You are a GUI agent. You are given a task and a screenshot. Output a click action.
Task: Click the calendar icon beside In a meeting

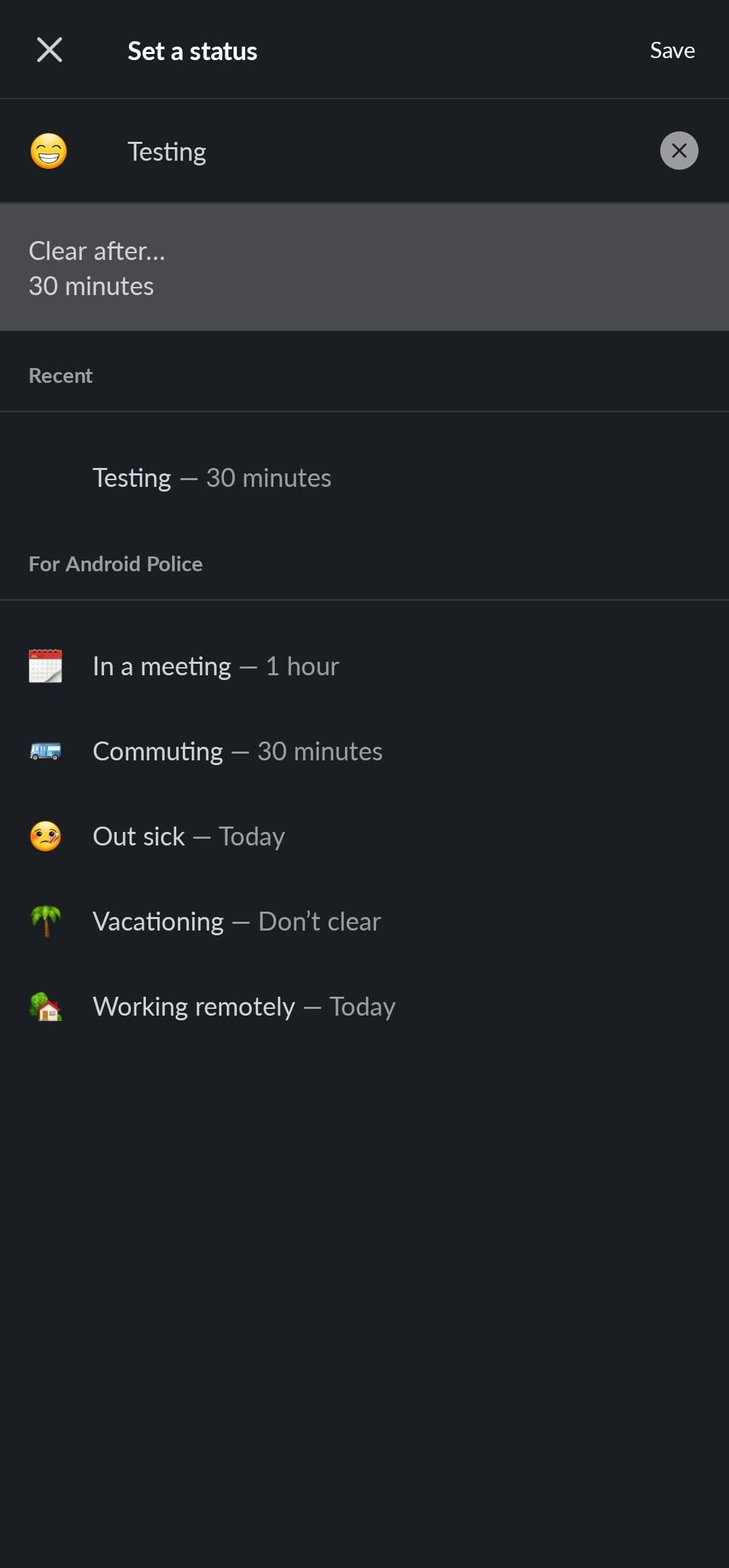pos(45,665)
